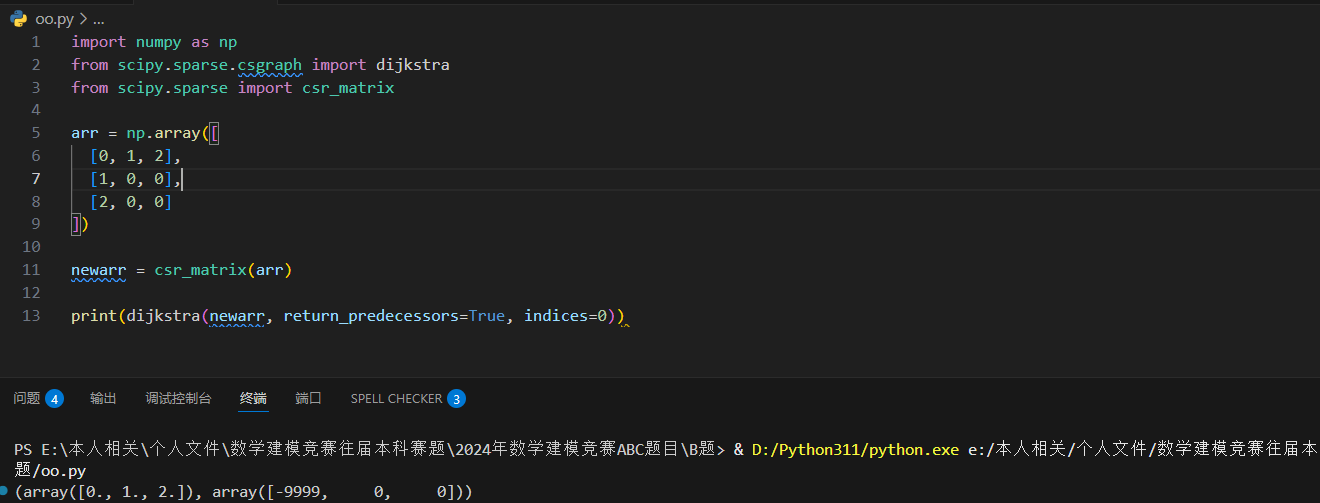Click 'csr_matrix' in the line 3 import

coord(348,88)
